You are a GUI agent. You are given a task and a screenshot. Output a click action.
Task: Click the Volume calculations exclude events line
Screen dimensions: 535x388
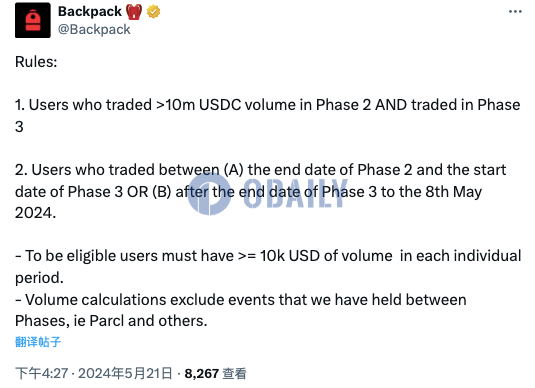tap(241, 310)
